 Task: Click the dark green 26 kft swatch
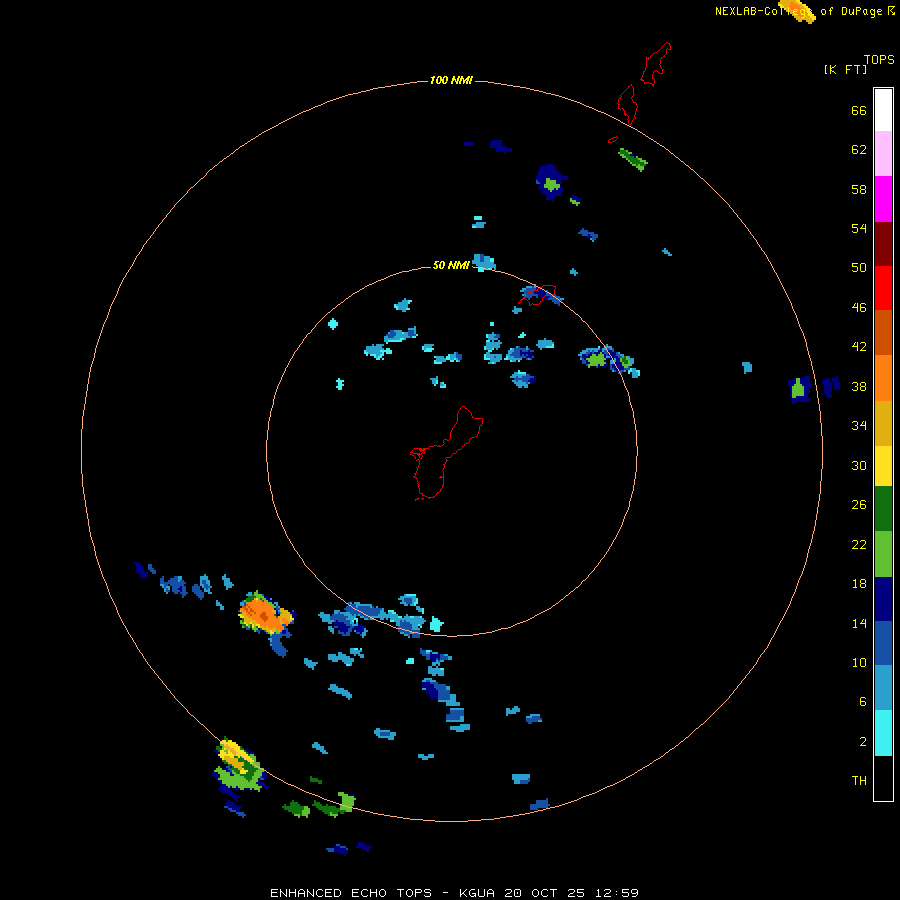pyautogui.click(x=883, y=509)
